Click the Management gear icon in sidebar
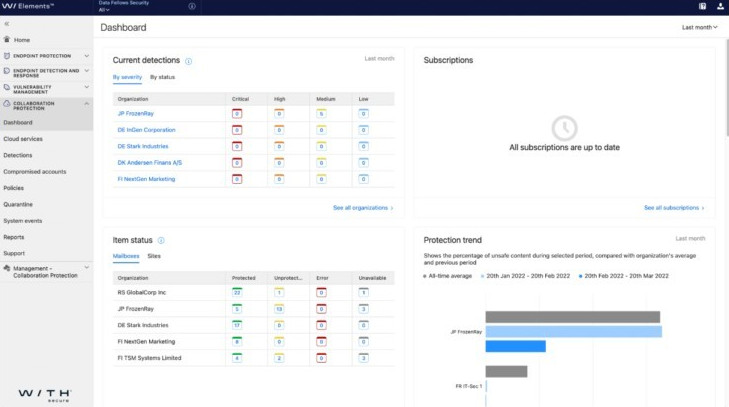Image resolution: width=729 pixels, height=407 pixels. 7,268
